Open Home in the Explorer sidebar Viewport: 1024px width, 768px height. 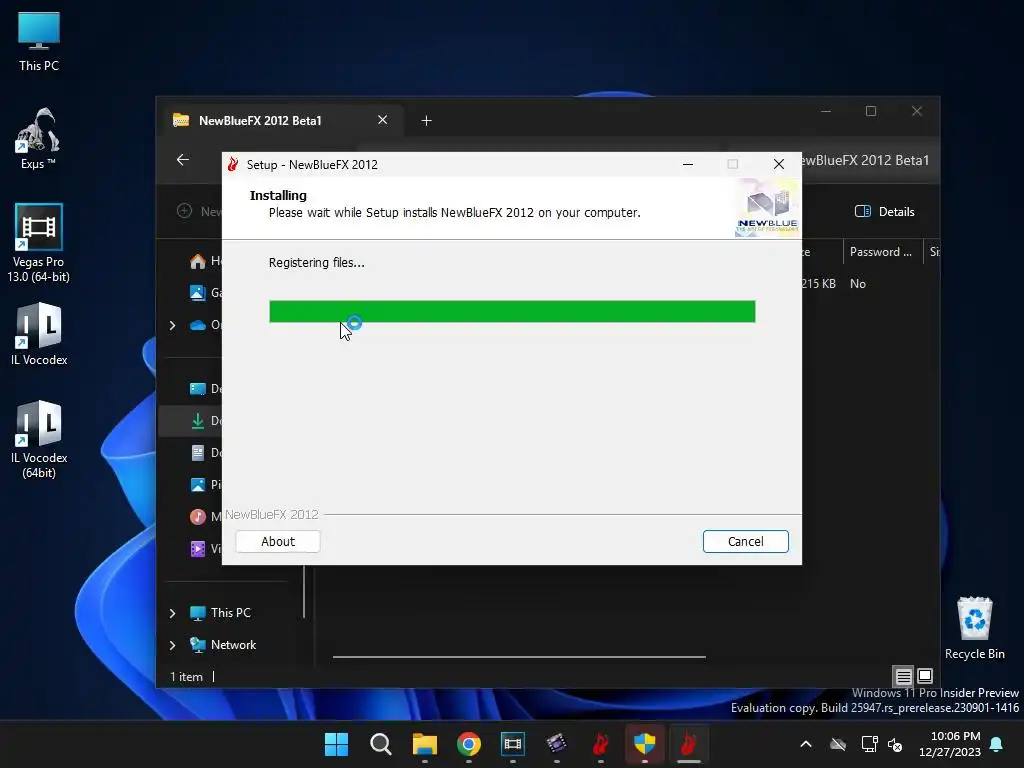coord(206,261)
